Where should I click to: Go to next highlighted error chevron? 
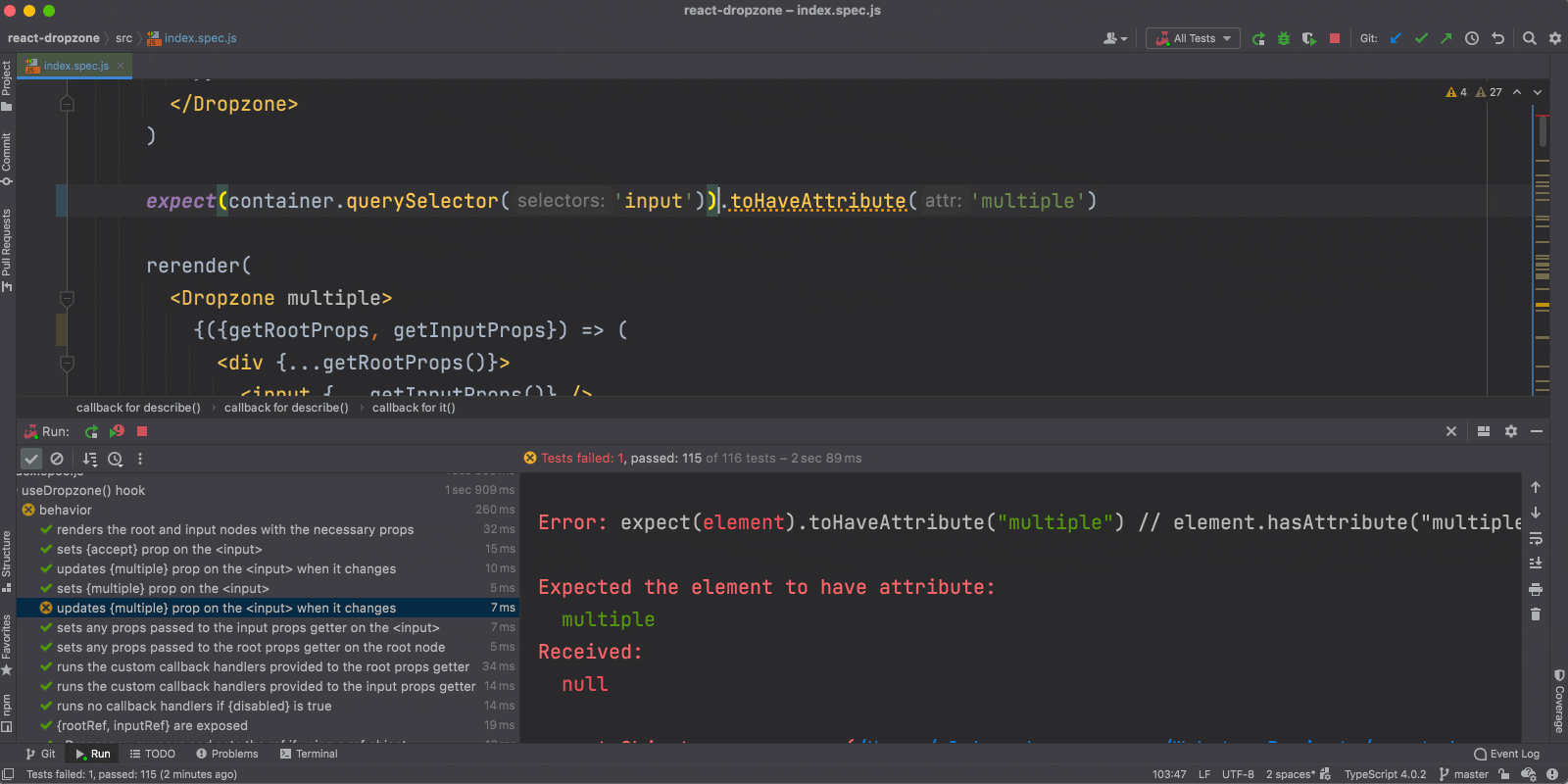coord(1538,92)
